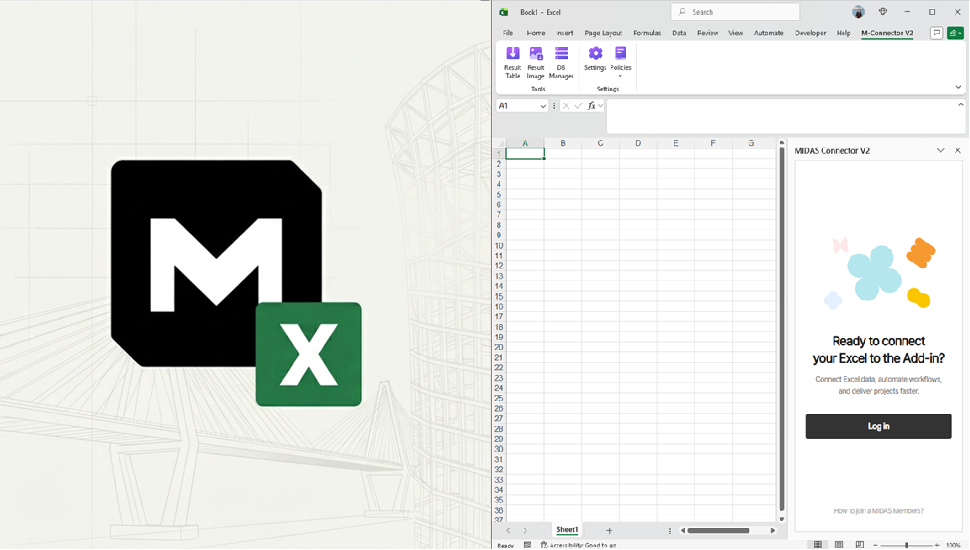Enable Page Break Preview view
Viewport: 970px width, 550px height.
(x=859, y=545)
